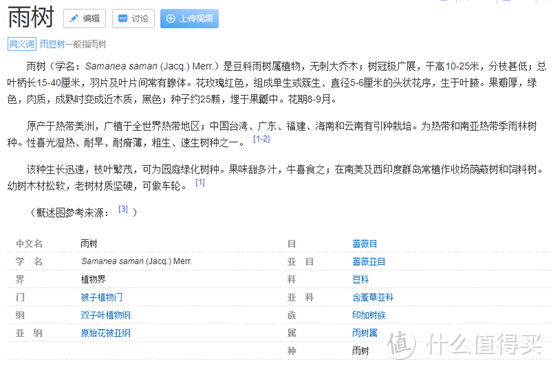Image resolution: width=553 pixels, height=370 pixels.
Task: Open the 含羞草亚科 subfamily link
Action: point(373,297)
